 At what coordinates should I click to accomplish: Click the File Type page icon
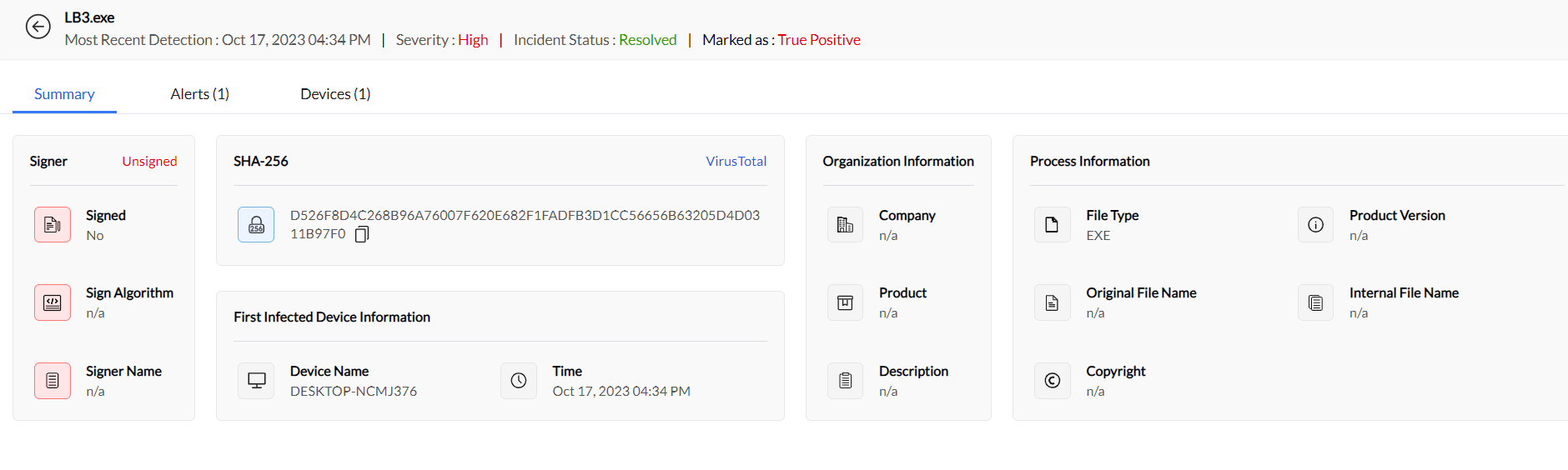1052,225
